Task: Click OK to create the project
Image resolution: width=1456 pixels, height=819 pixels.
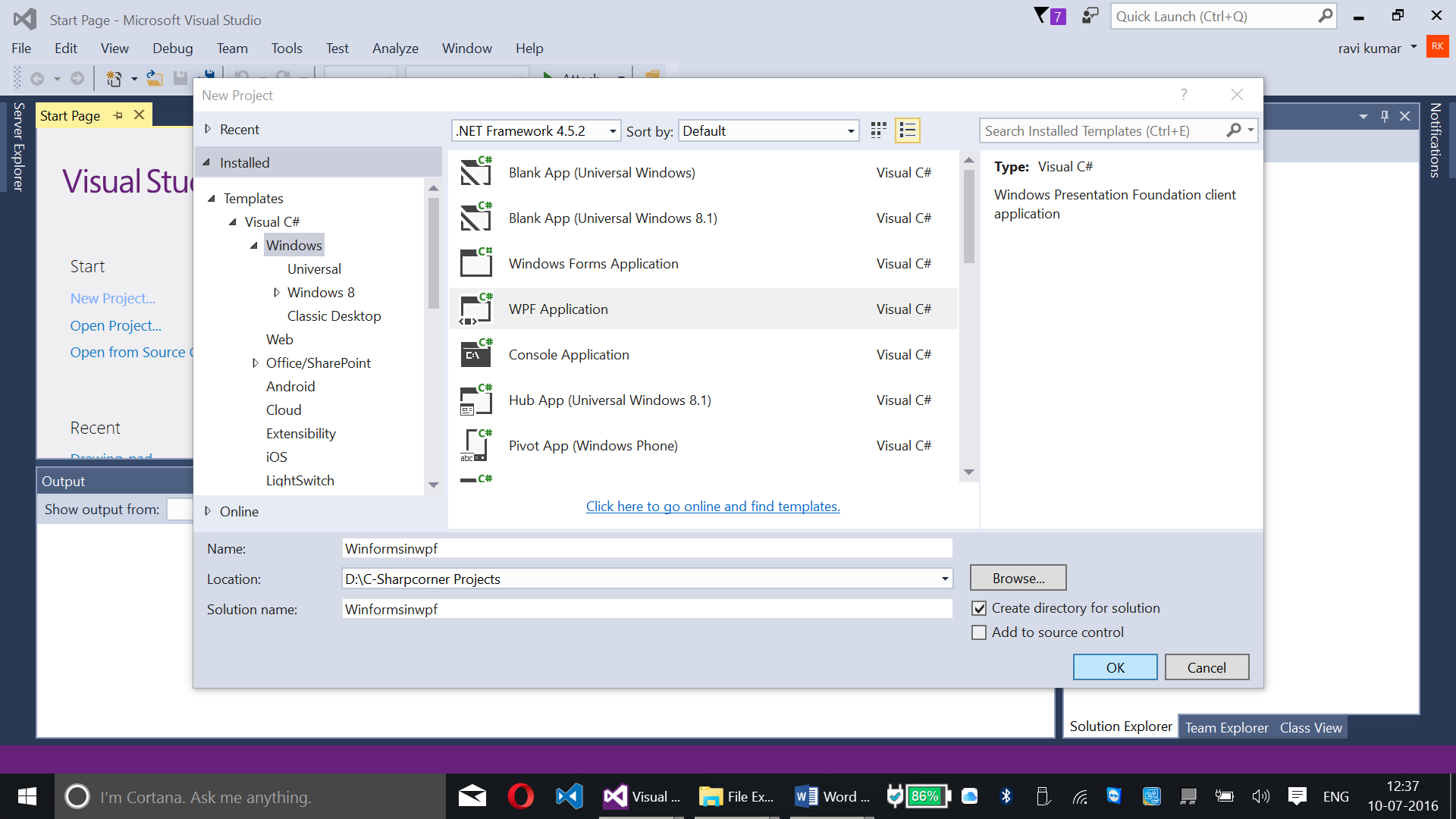Action: point(1115,667)
